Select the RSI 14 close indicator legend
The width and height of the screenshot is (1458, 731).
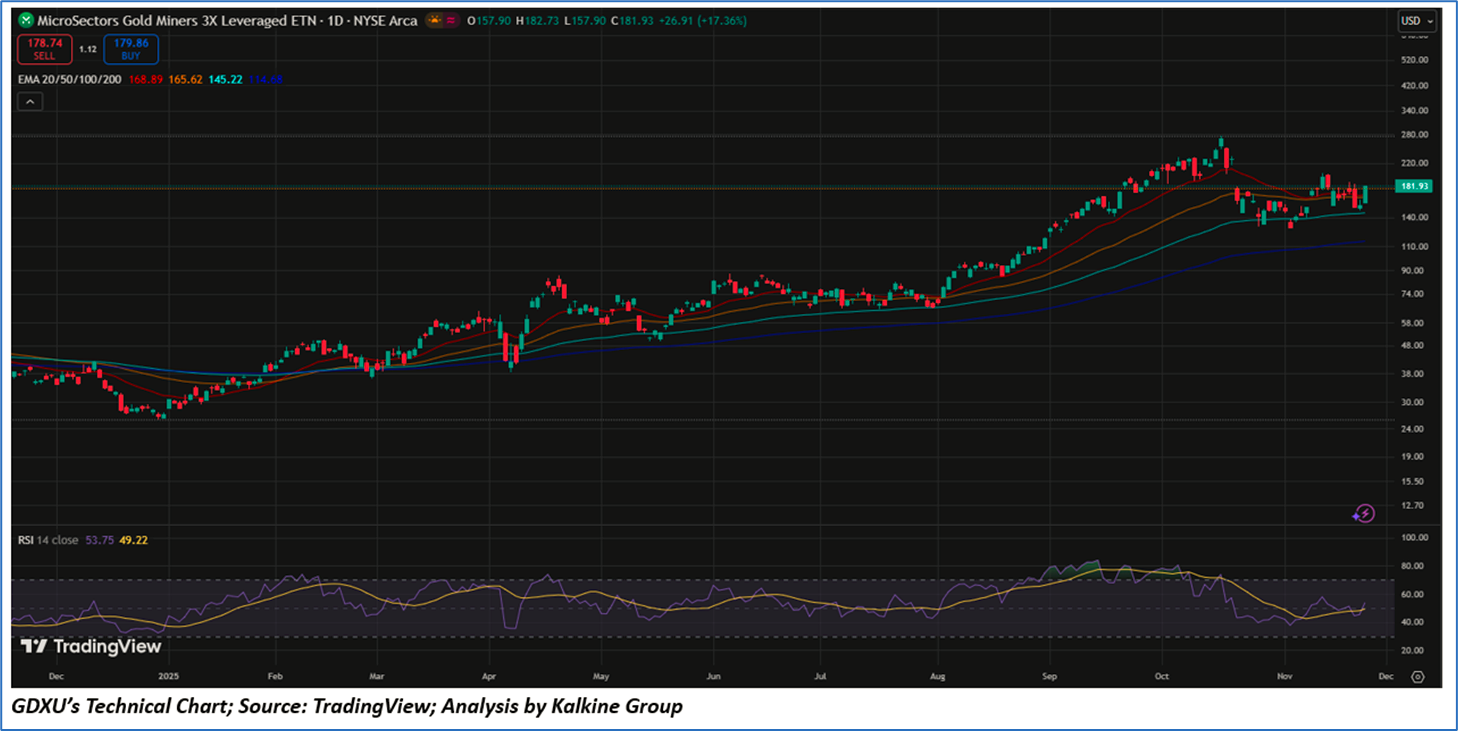click(48, 540)
